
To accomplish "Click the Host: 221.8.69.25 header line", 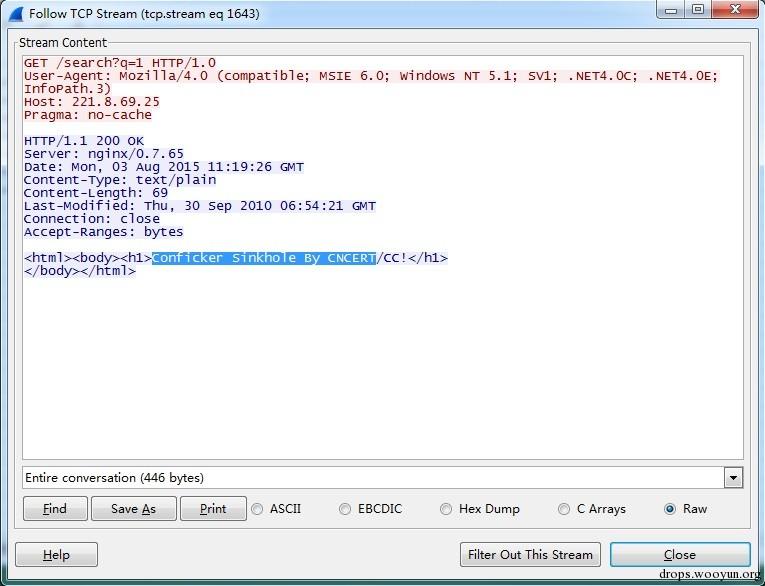I will tap(92, 102).
